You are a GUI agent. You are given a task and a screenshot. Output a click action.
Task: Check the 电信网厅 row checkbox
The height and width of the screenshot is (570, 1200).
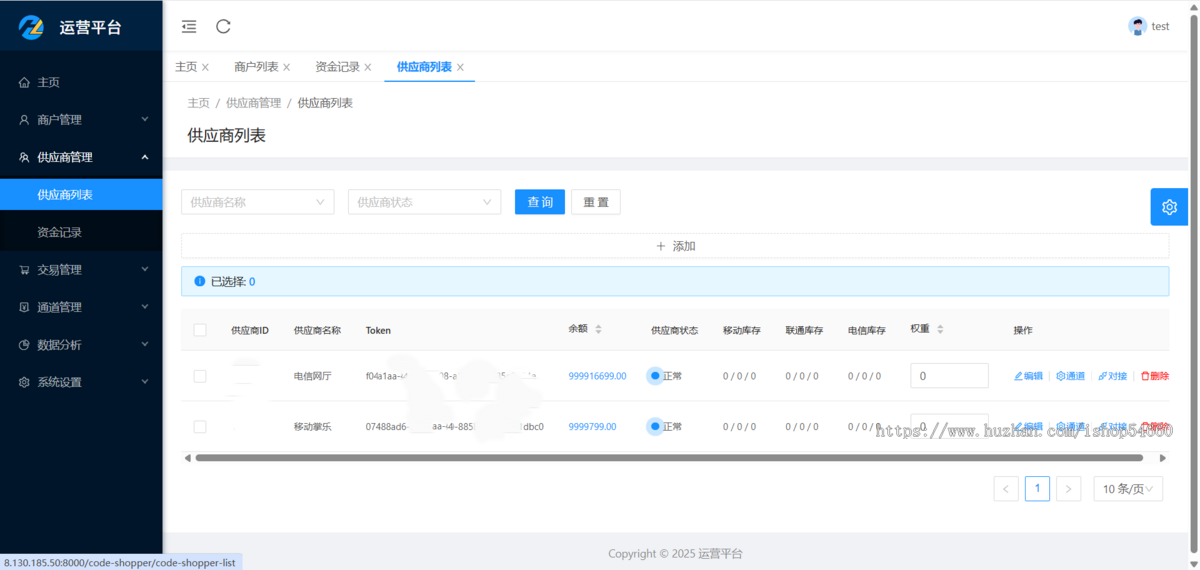[200, 376]
